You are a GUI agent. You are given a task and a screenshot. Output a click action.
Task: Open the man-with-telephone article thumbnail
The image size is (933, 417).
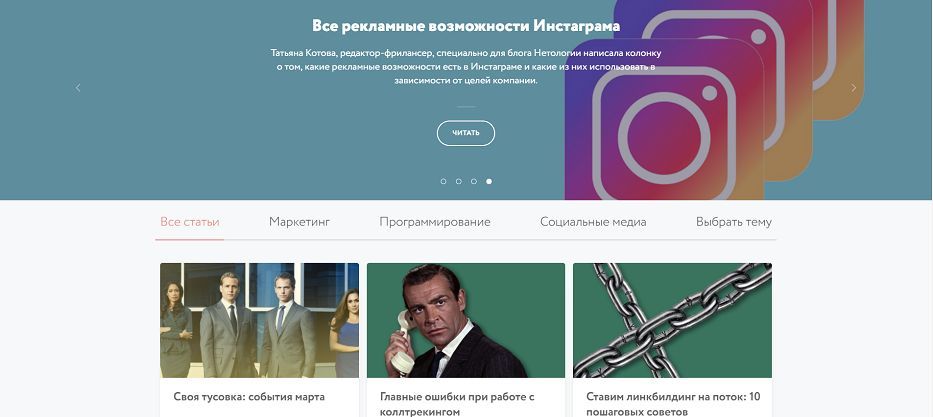466,321
